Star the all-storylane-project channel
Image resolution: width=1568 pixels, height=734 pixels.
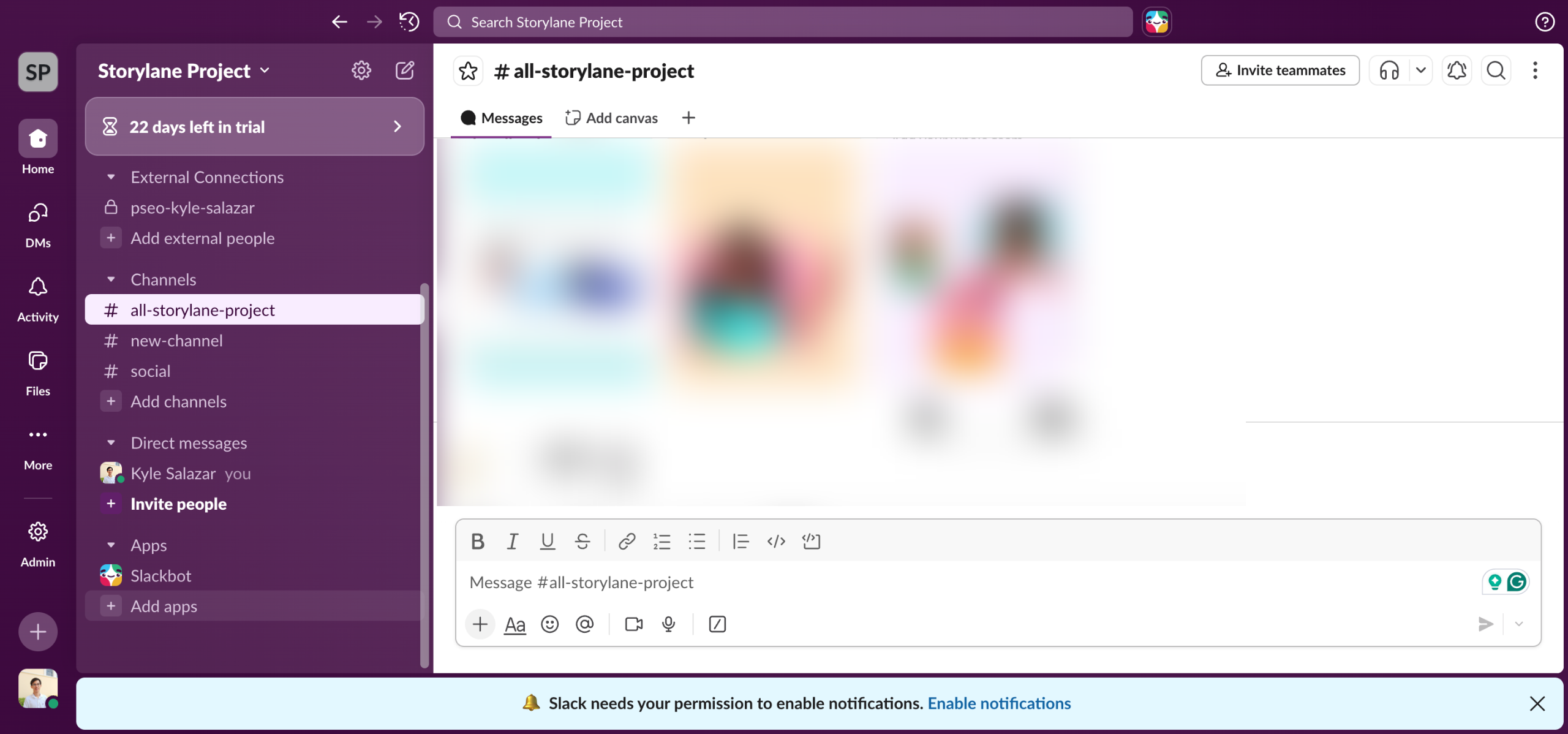click(468, 71)
